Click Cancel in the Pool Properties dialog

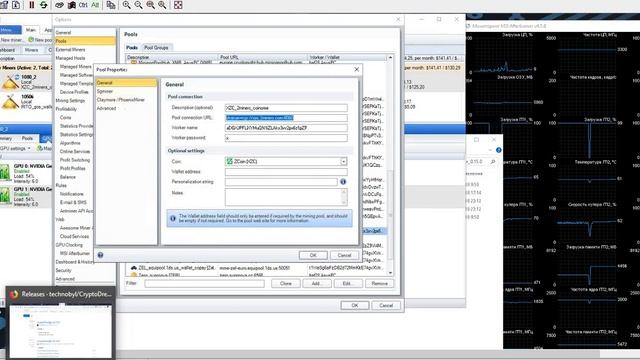344,255
